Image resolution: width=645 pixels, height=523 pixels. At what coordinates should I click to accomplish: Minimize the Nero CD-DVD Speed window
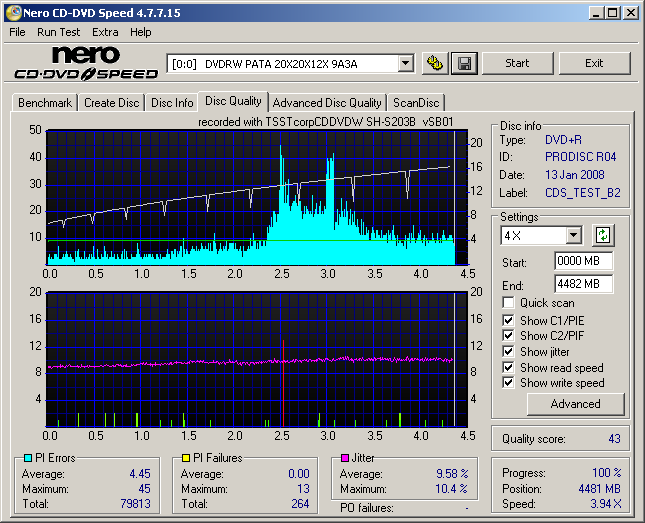tap(596, 13)
